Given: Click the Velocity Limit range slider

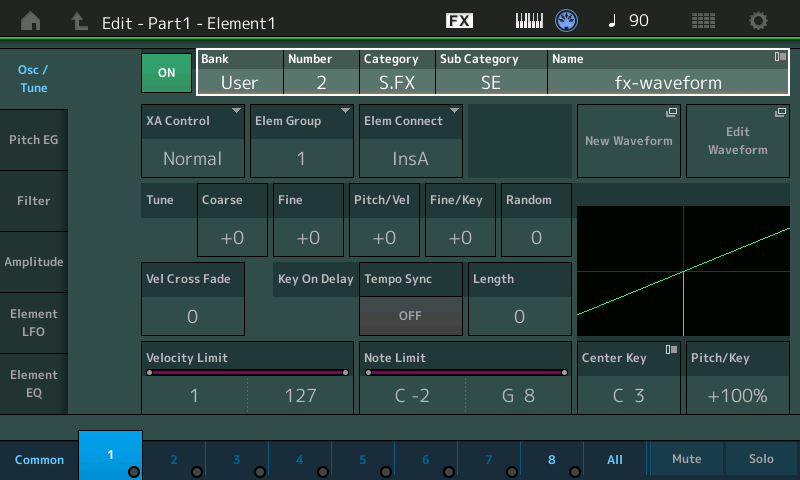Looking at the screenshot, I should click(247, 373).
